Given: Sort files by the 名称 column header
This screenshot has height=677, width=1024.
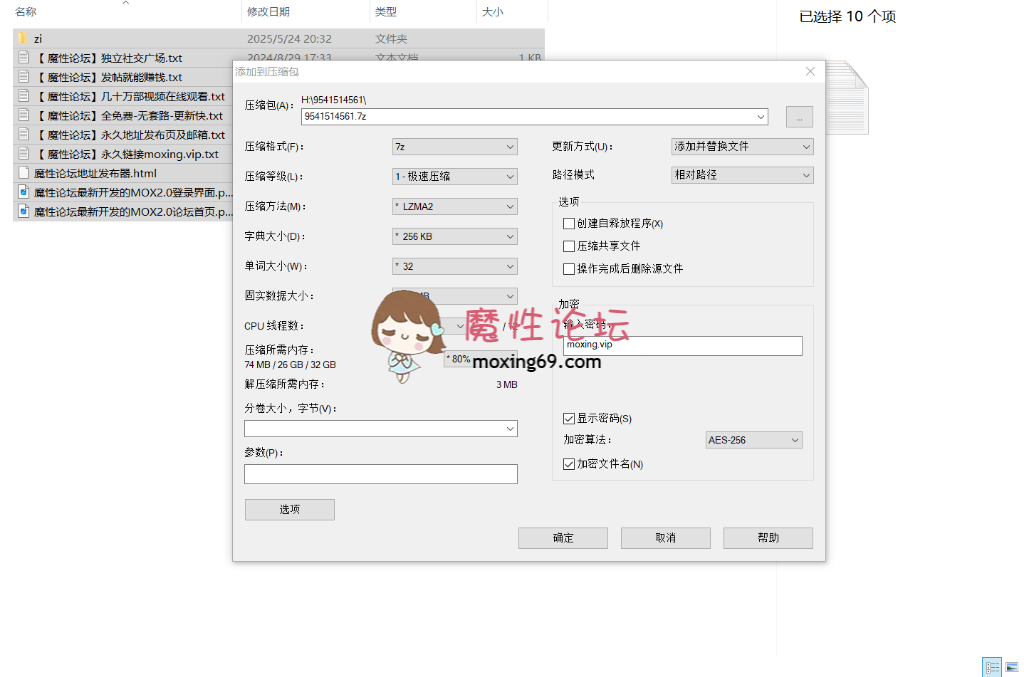Looking at the screenshot, I should [25, 13].
